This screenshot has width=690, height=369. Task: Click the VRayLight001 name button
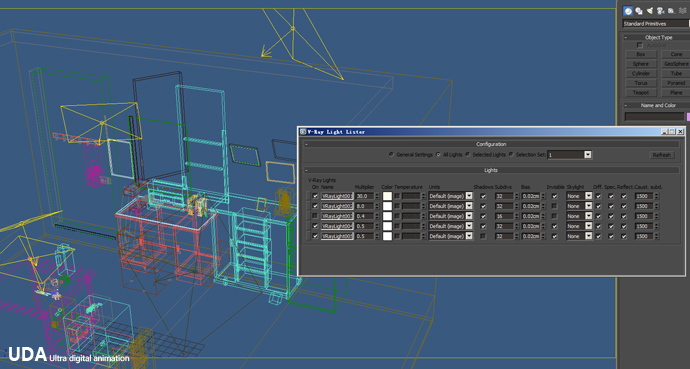337,196
